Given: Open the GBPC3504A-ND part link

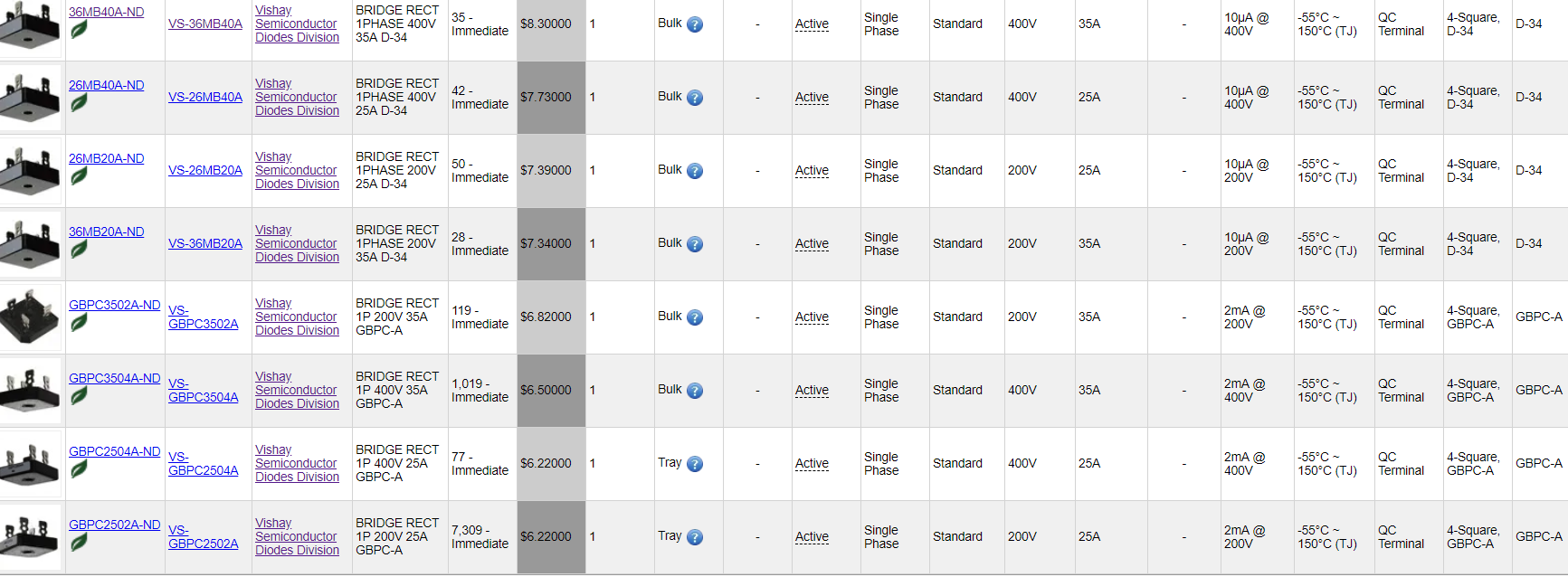Looking at the screenshot, I should tap(115, 378).
